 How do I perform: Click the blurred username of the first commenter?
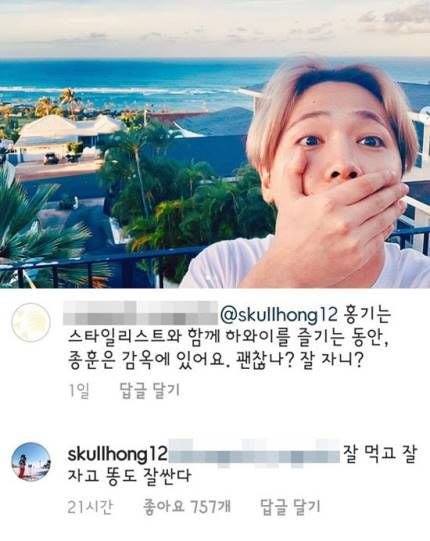(141, 313)
